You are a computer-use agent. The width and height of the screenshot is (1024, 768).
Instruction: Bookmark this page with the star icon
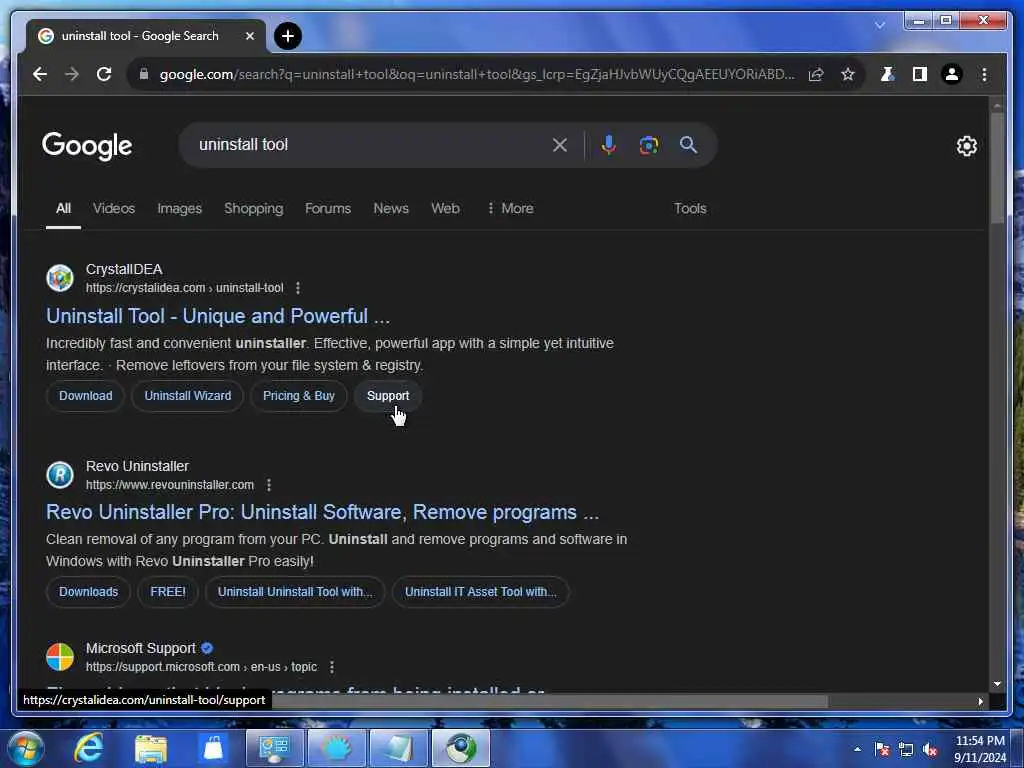848,74
